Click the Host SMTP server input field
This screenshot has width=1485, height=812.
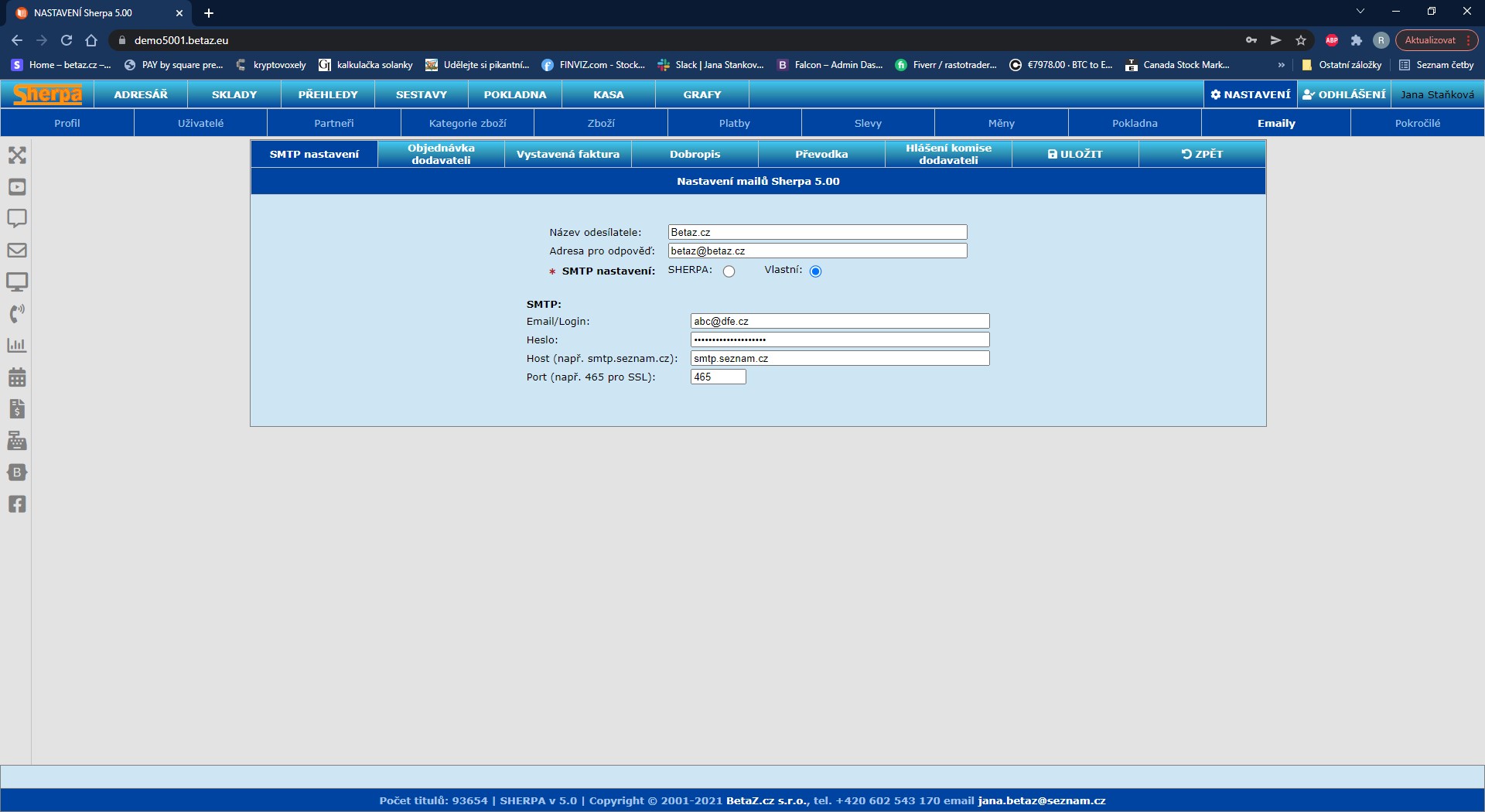coord(839,358)
